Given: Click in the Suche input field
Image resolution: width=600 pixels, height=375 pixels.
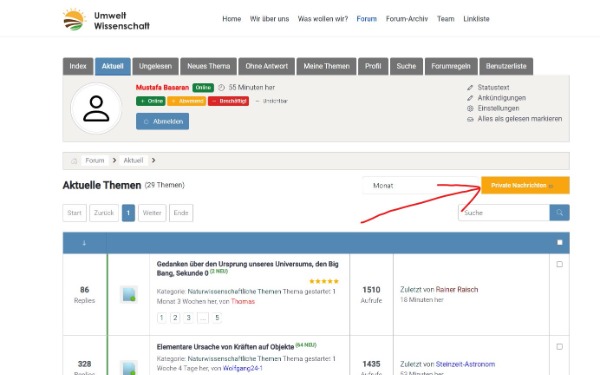Looking at the screenshot, I should tap(504, 213).
